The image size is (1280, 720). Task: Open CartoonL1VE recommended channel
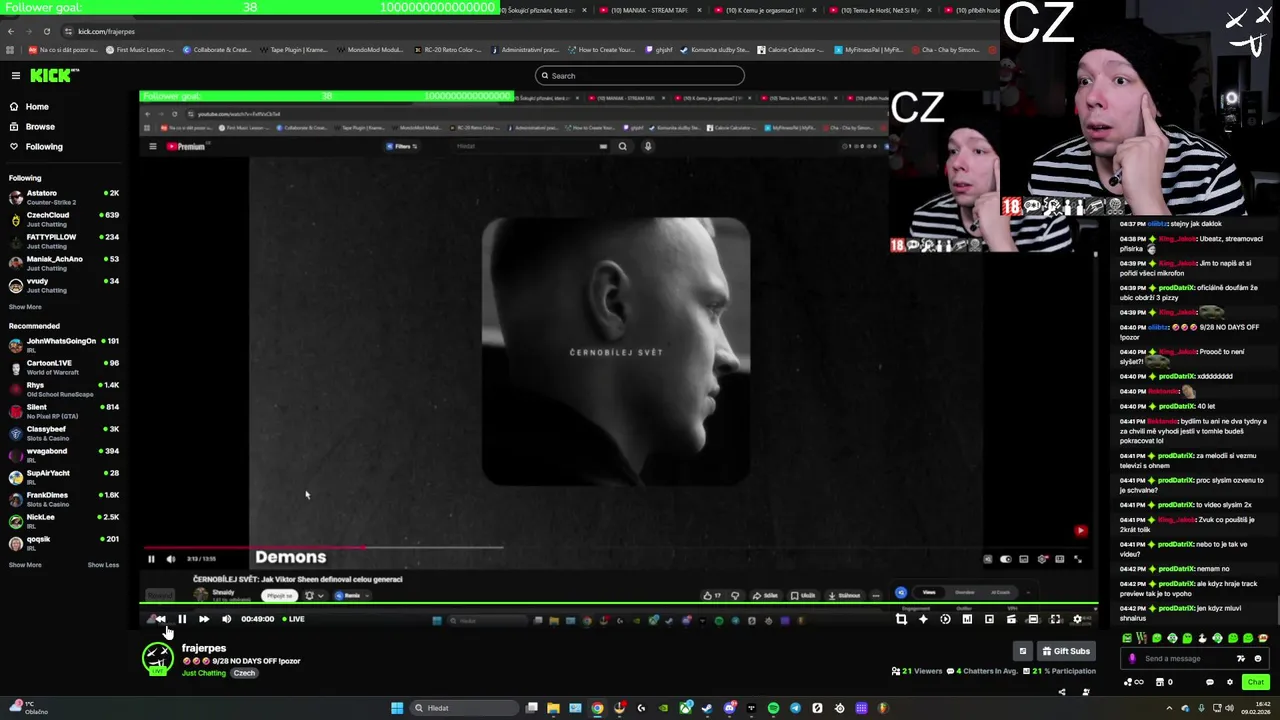click(x=63, y=366)
